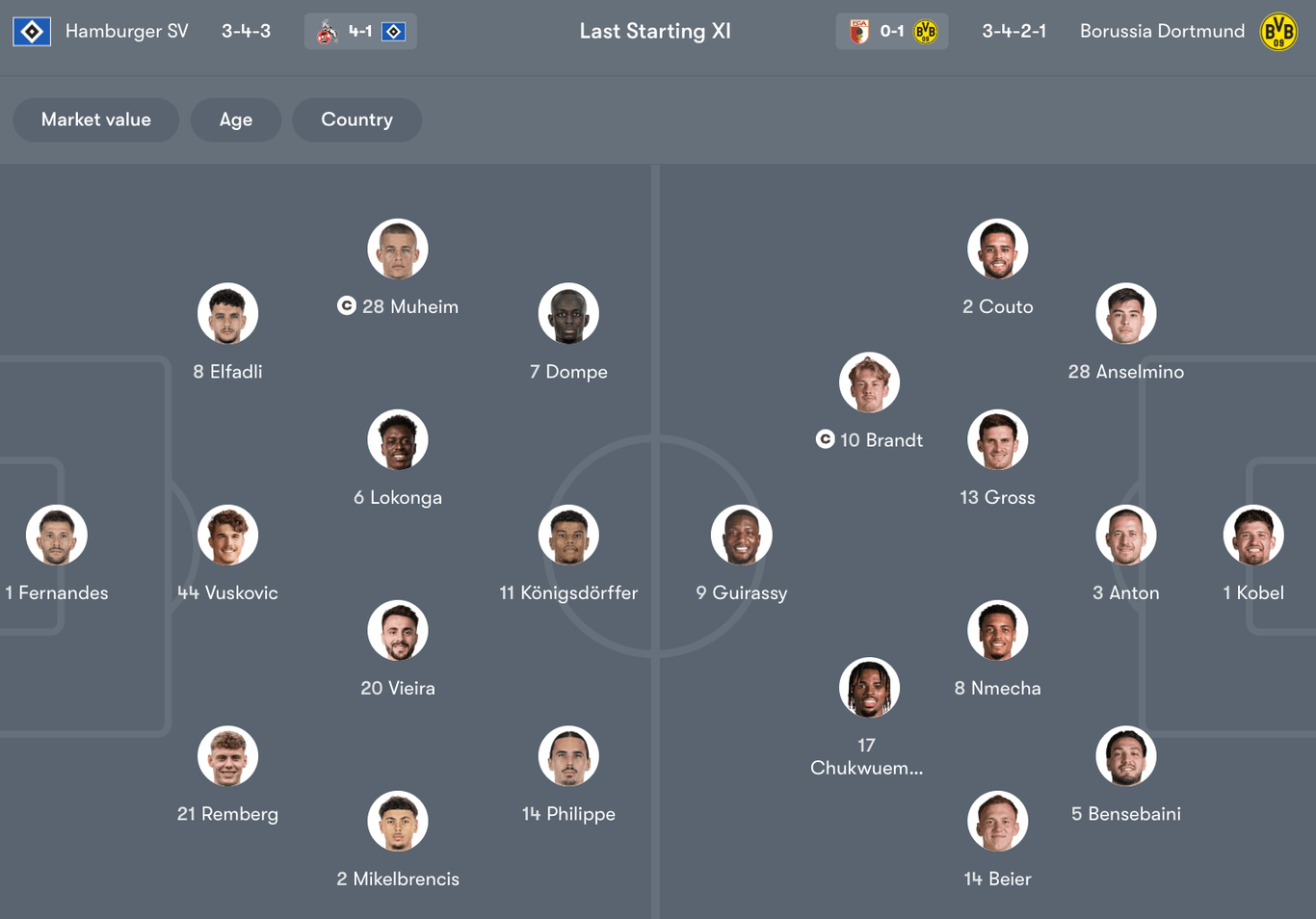Open the 0-1 Augsburg result details

tap(891, 30)
